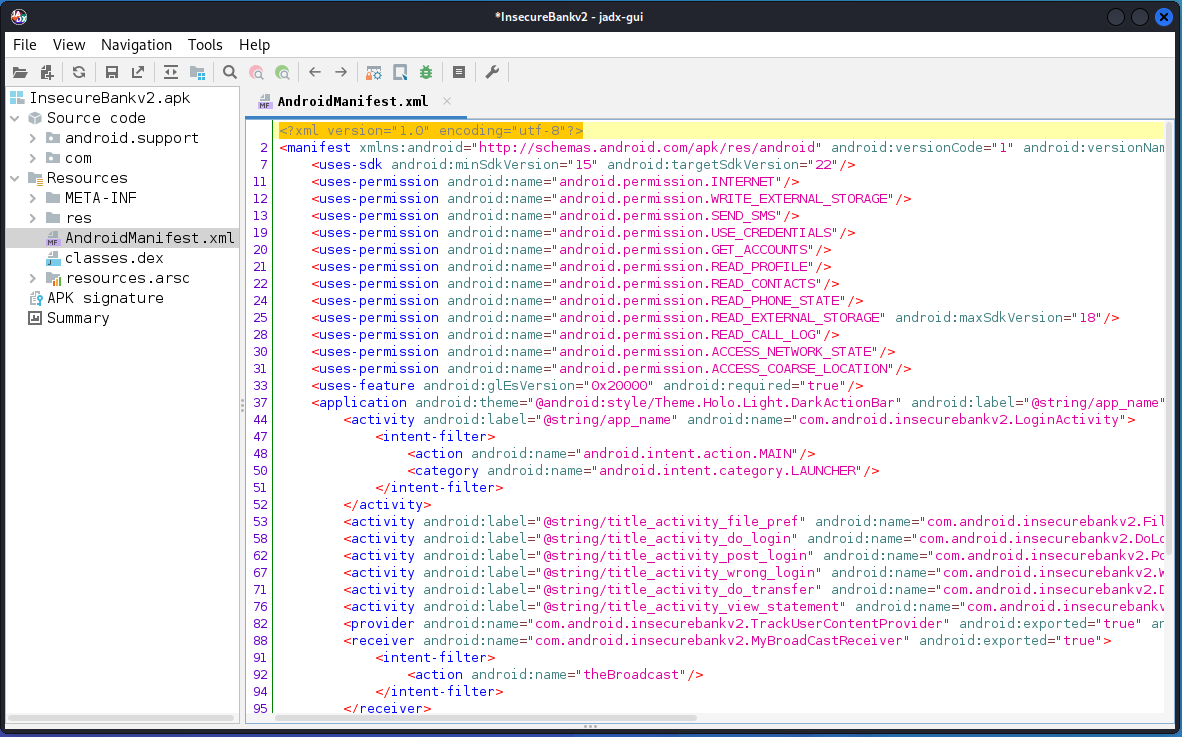Viewport: 1182px width, 737px height.
Task: Open the File menu
Action: (25, 45)
